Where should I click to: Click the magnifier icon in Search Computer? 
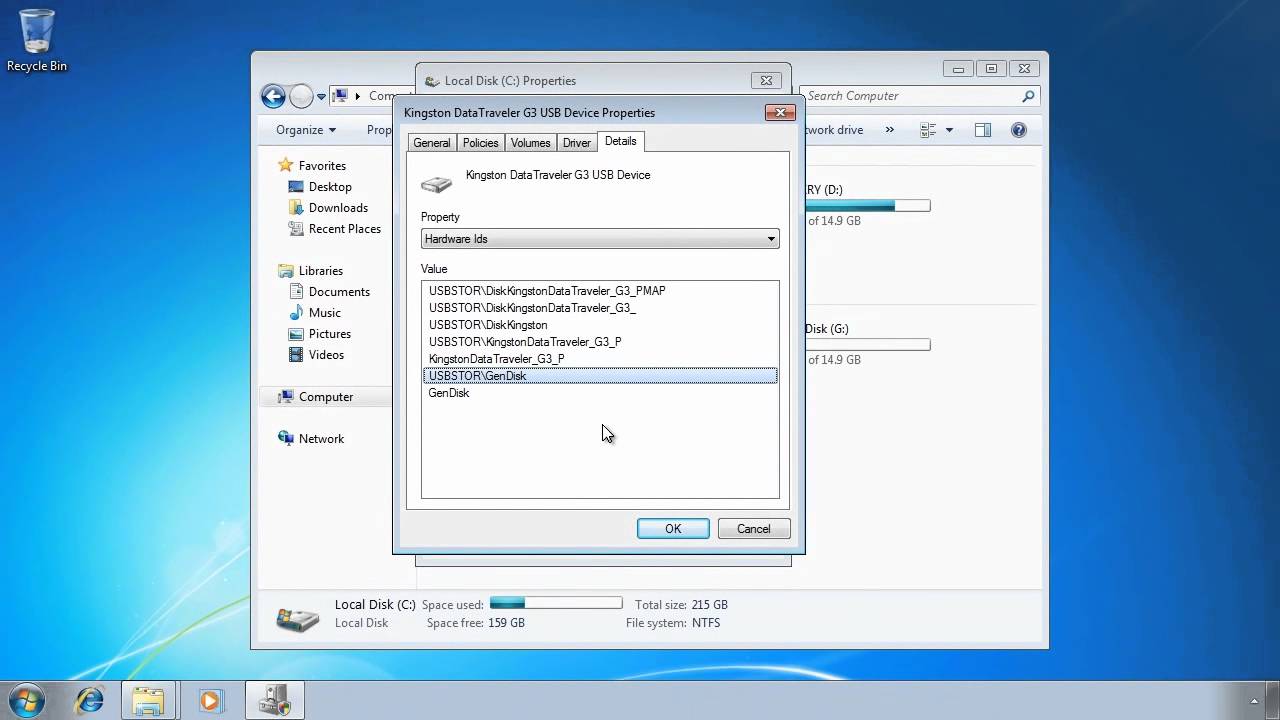[x=1028, y=96]
